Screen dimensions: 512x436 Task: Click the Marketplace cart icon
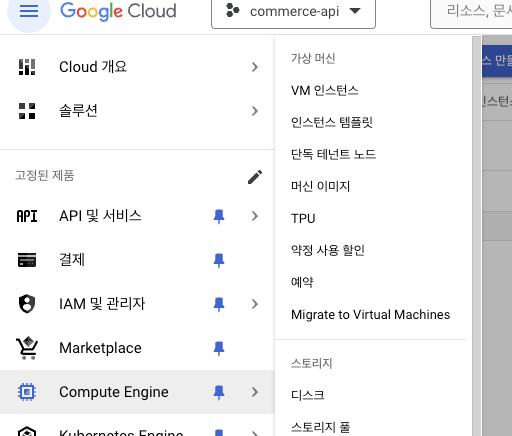tap(27, 348)
